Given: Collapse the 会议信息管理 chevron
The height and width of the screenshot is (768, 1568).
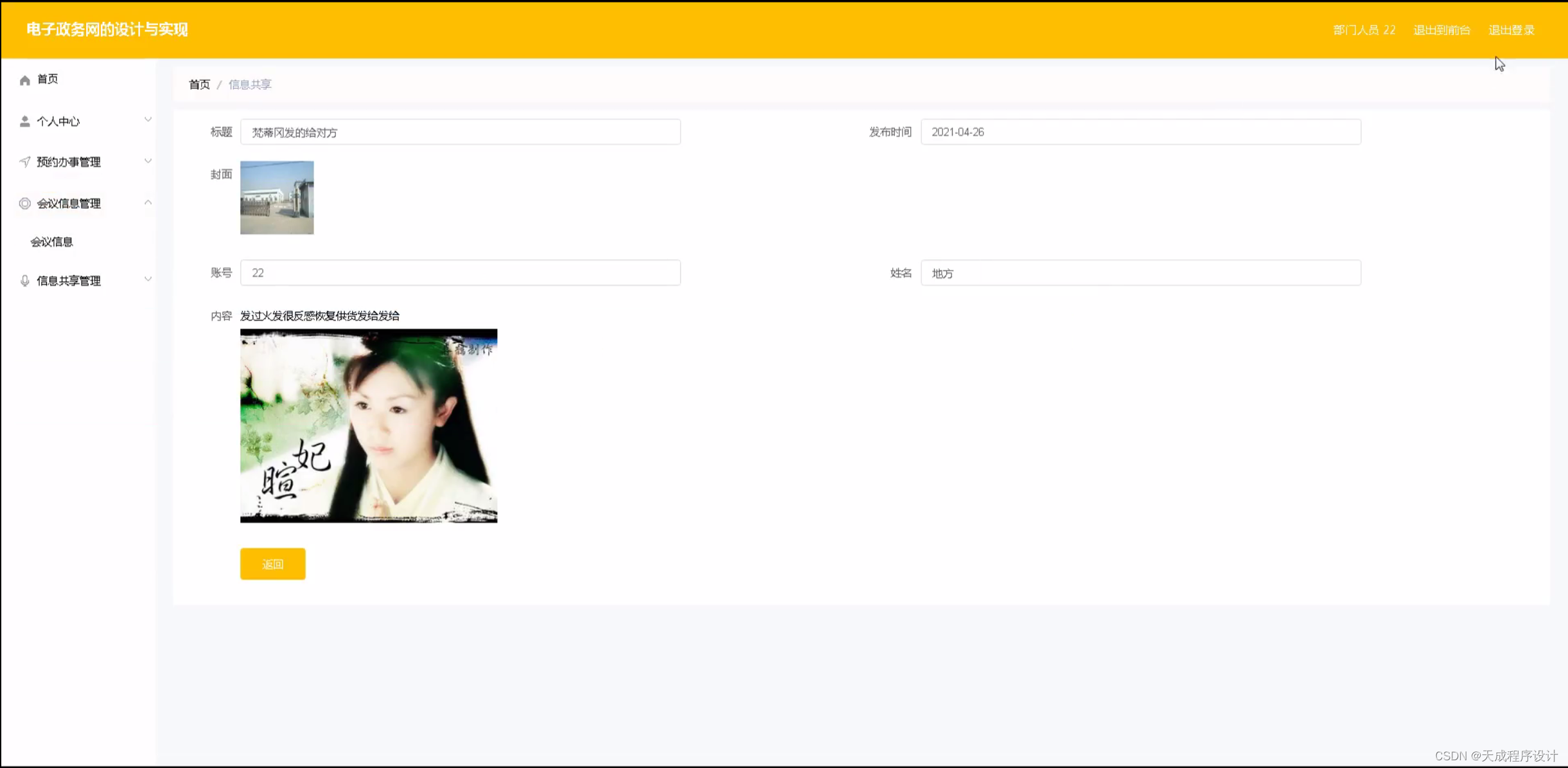Looking at the screenshot, I should pos(148,203).
